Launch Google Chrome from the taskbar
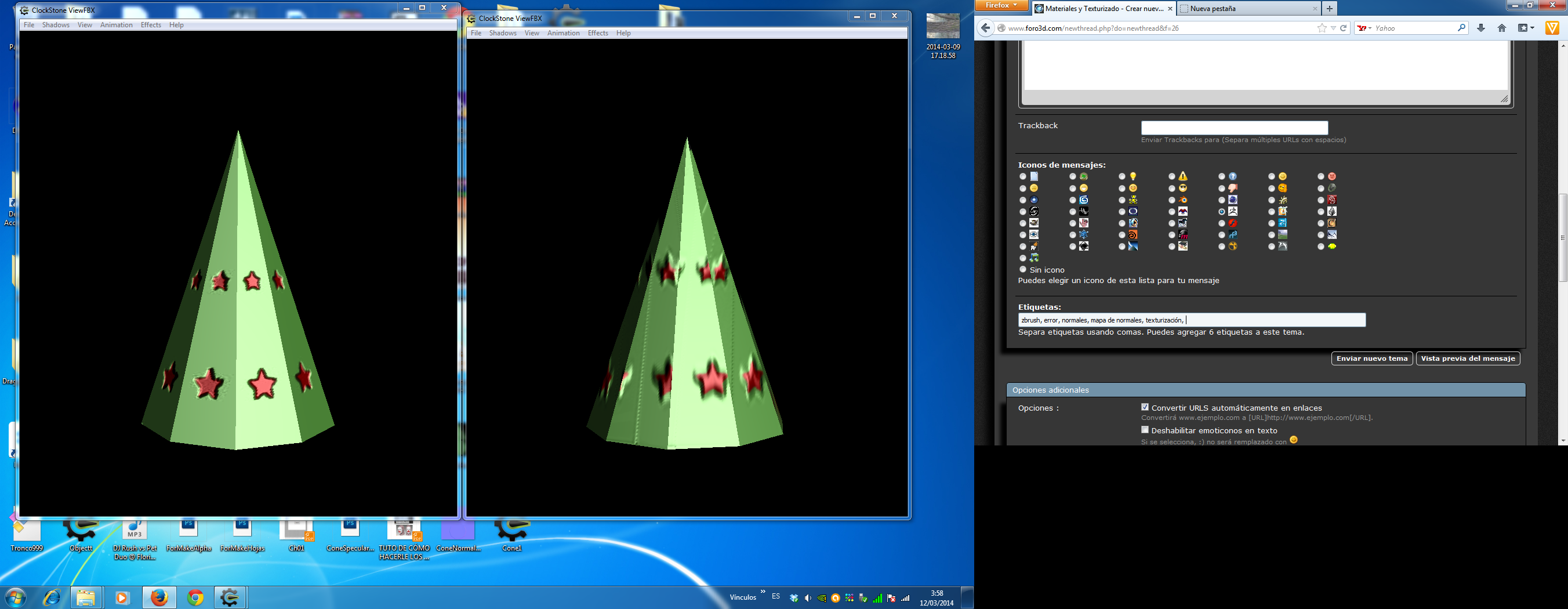Viewport: 1568px width, 609px height. [x=195, y=598]
